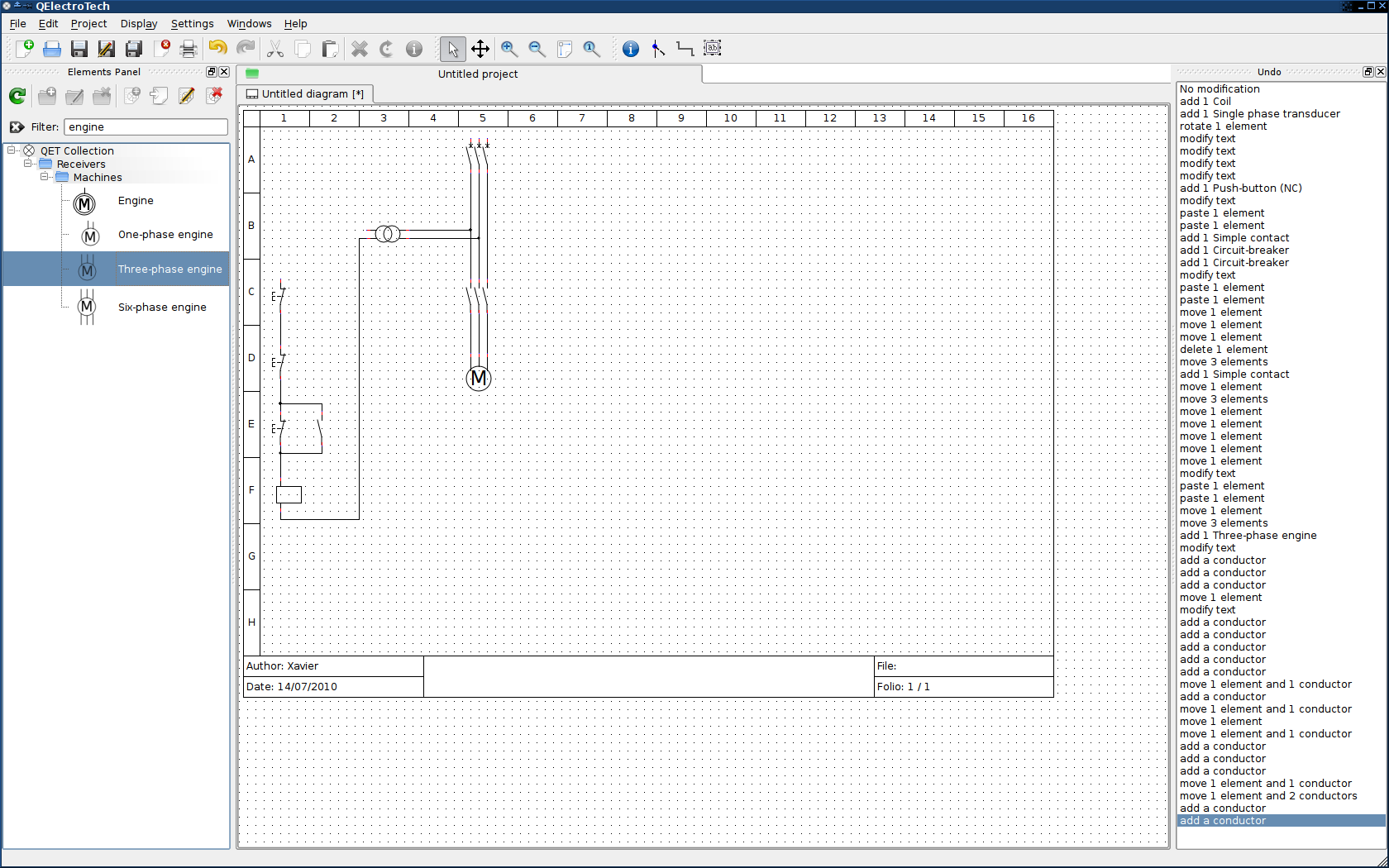
Task: Collapse the QET Collection tree node
Action: (x=12, y=150)
